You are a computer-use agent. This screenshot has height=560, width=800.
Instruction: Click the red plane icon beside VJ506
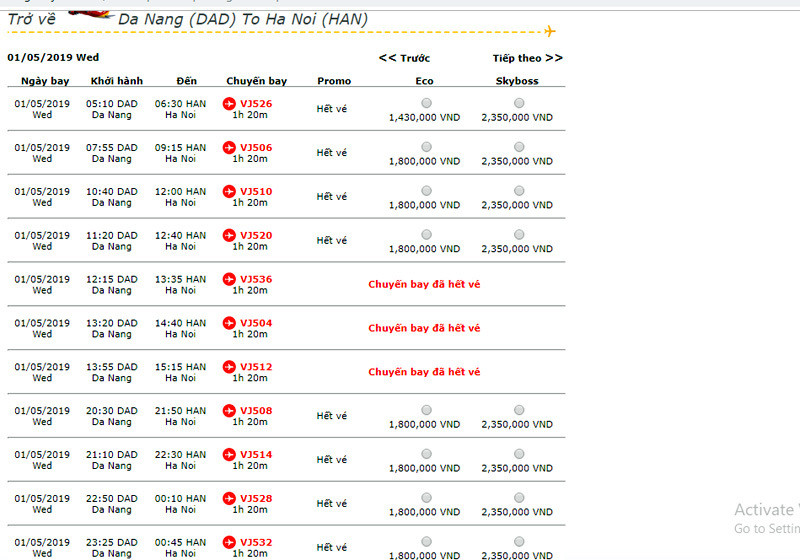point(229,147)
